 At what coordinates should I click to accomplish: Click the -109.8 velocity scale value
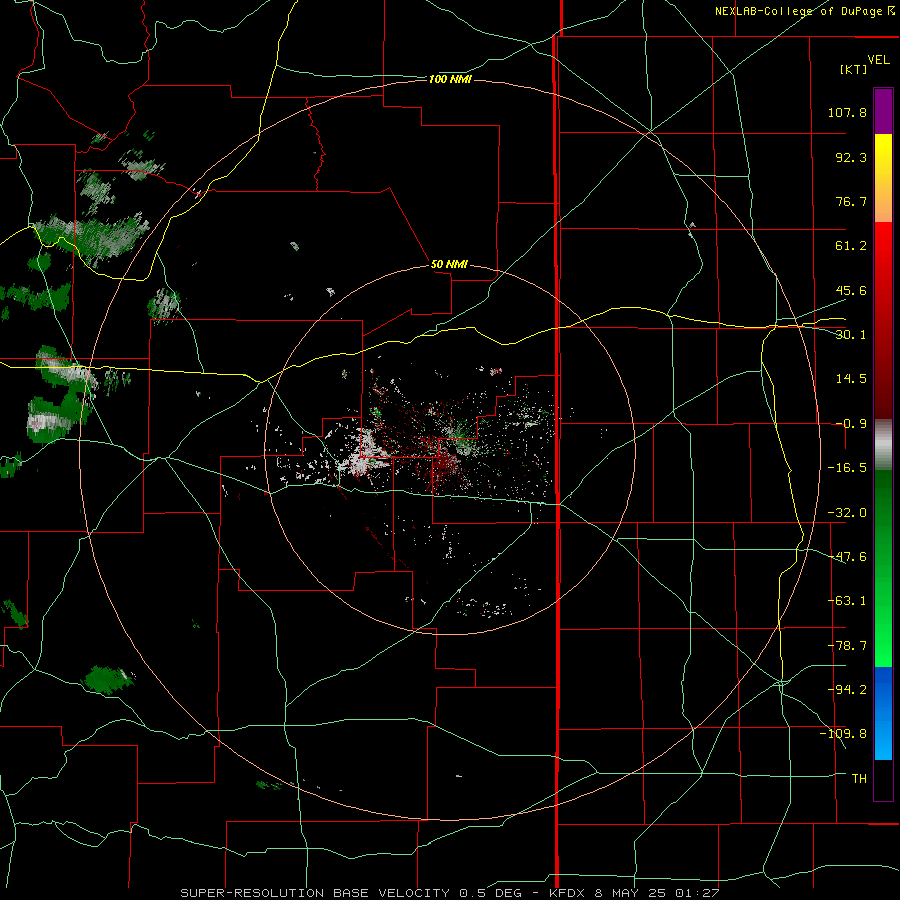pos(844,734)
